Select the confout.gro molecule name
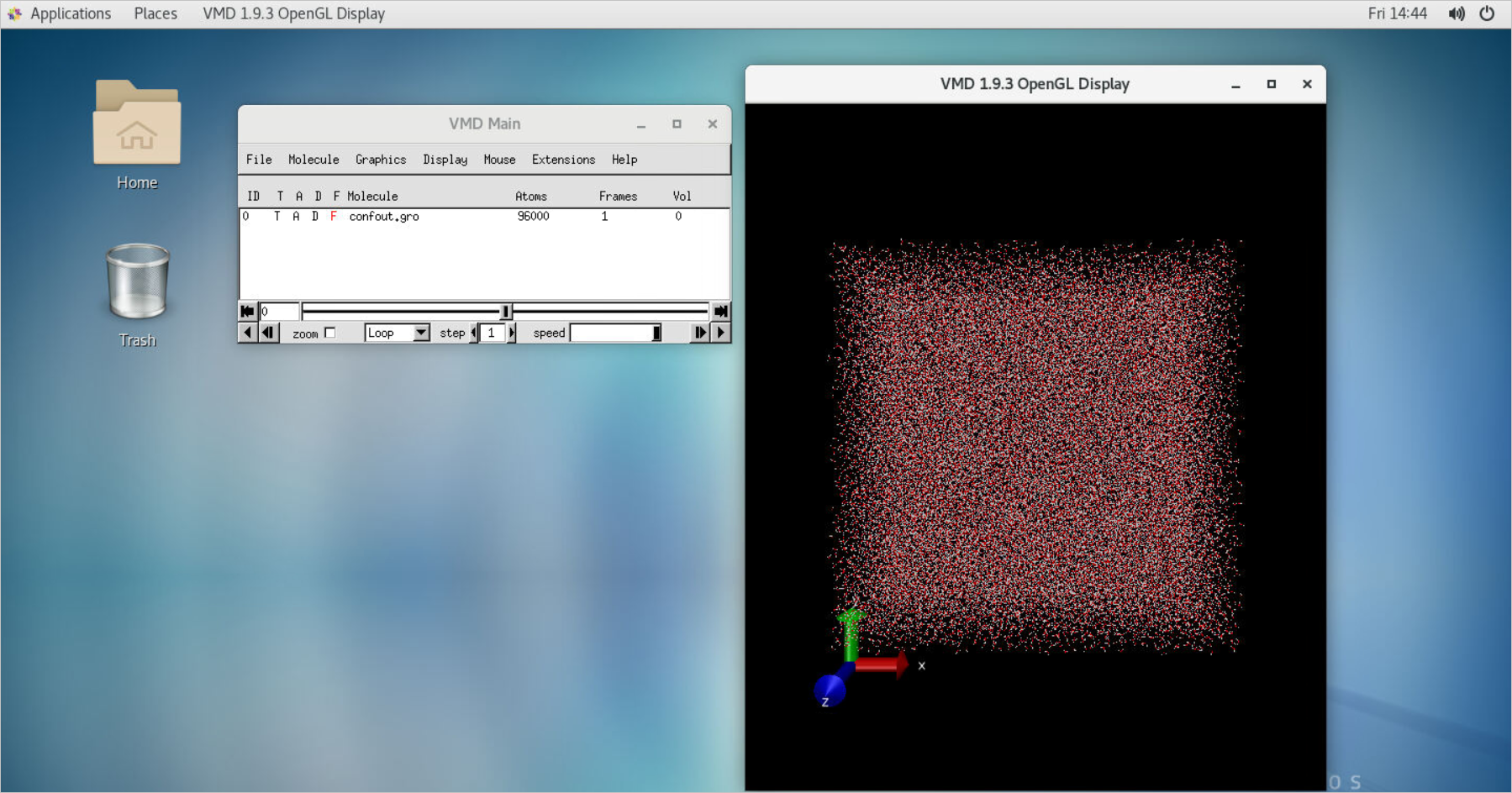 click(384, 217)
